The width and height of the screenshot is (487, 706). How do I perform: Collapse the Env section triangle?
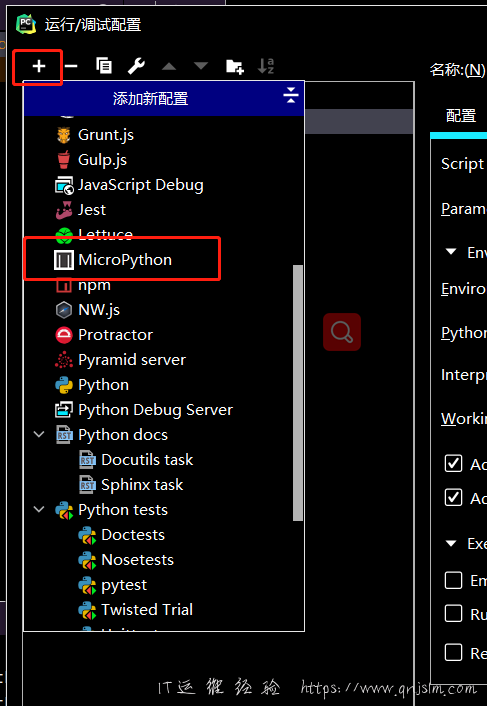click(451, 252)
